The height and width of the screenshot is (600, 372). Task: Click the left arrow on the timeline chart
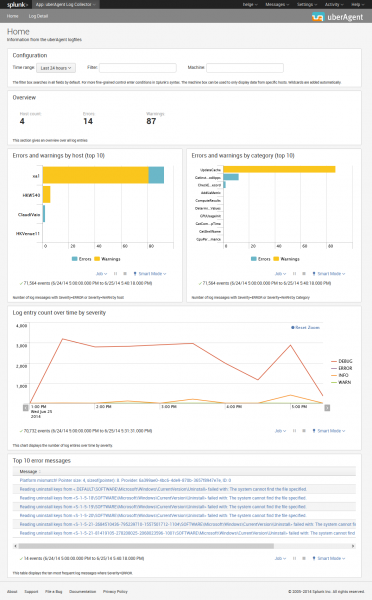pyautogui.click(x=26, y=408)
